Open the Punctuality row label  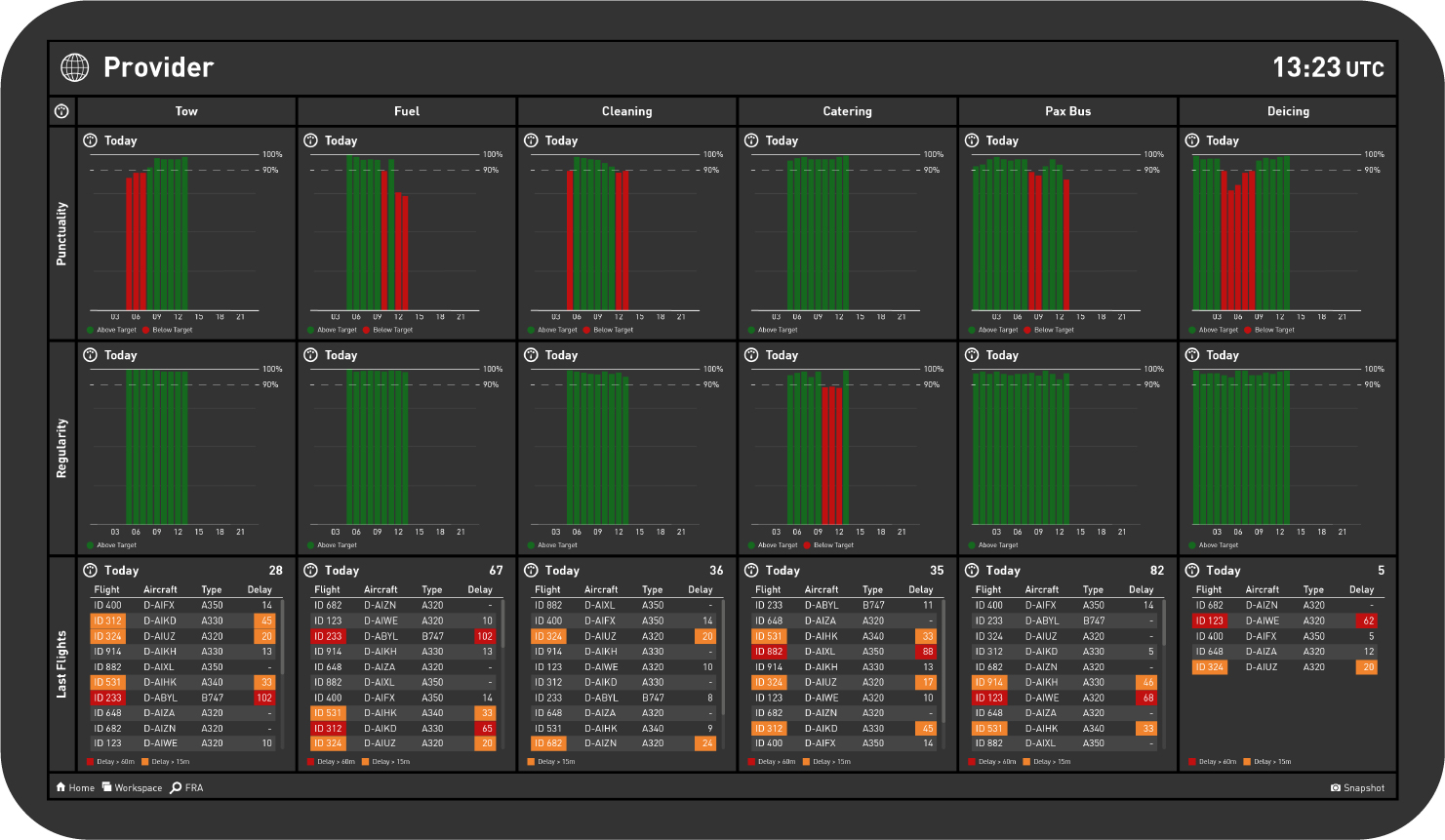tap(61, 234)
